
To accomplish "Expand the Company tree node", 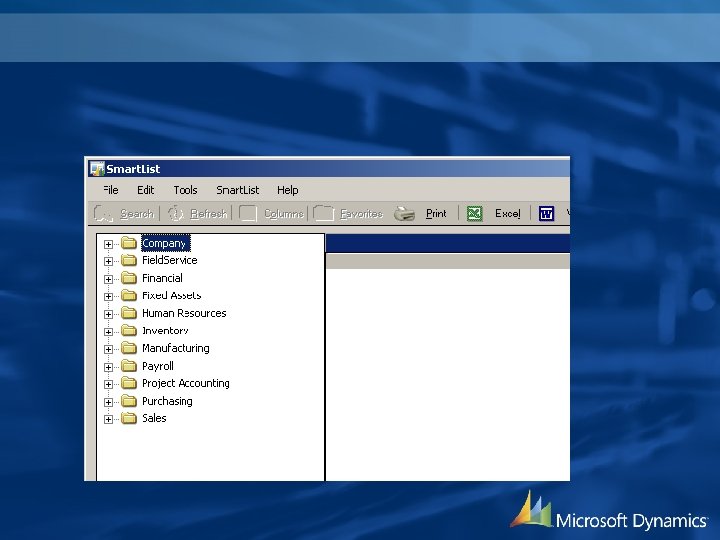I will point(108,244).
